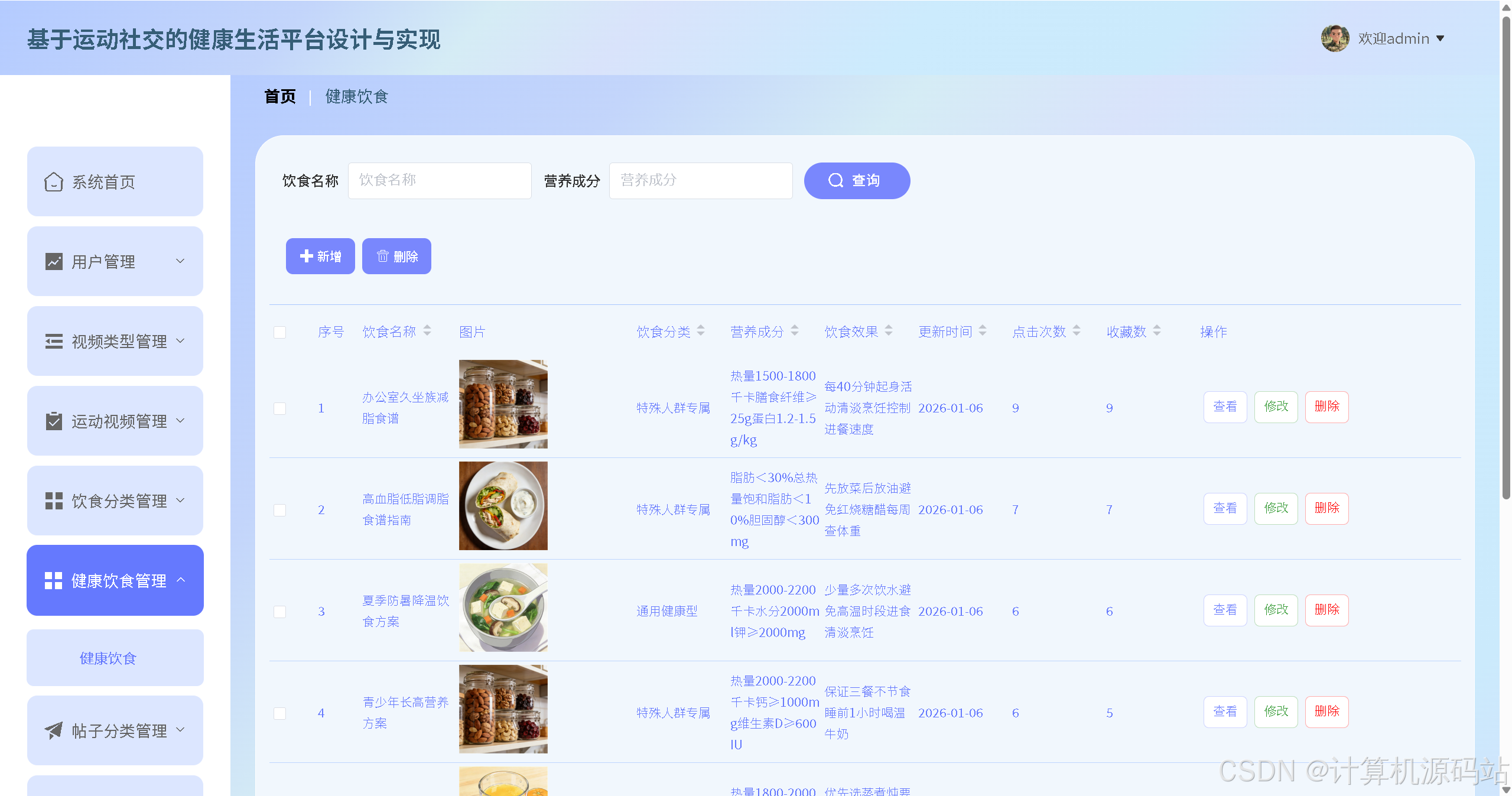
Task: Go to 首页 breadcrumb
Action: click(x=280, y=96)
